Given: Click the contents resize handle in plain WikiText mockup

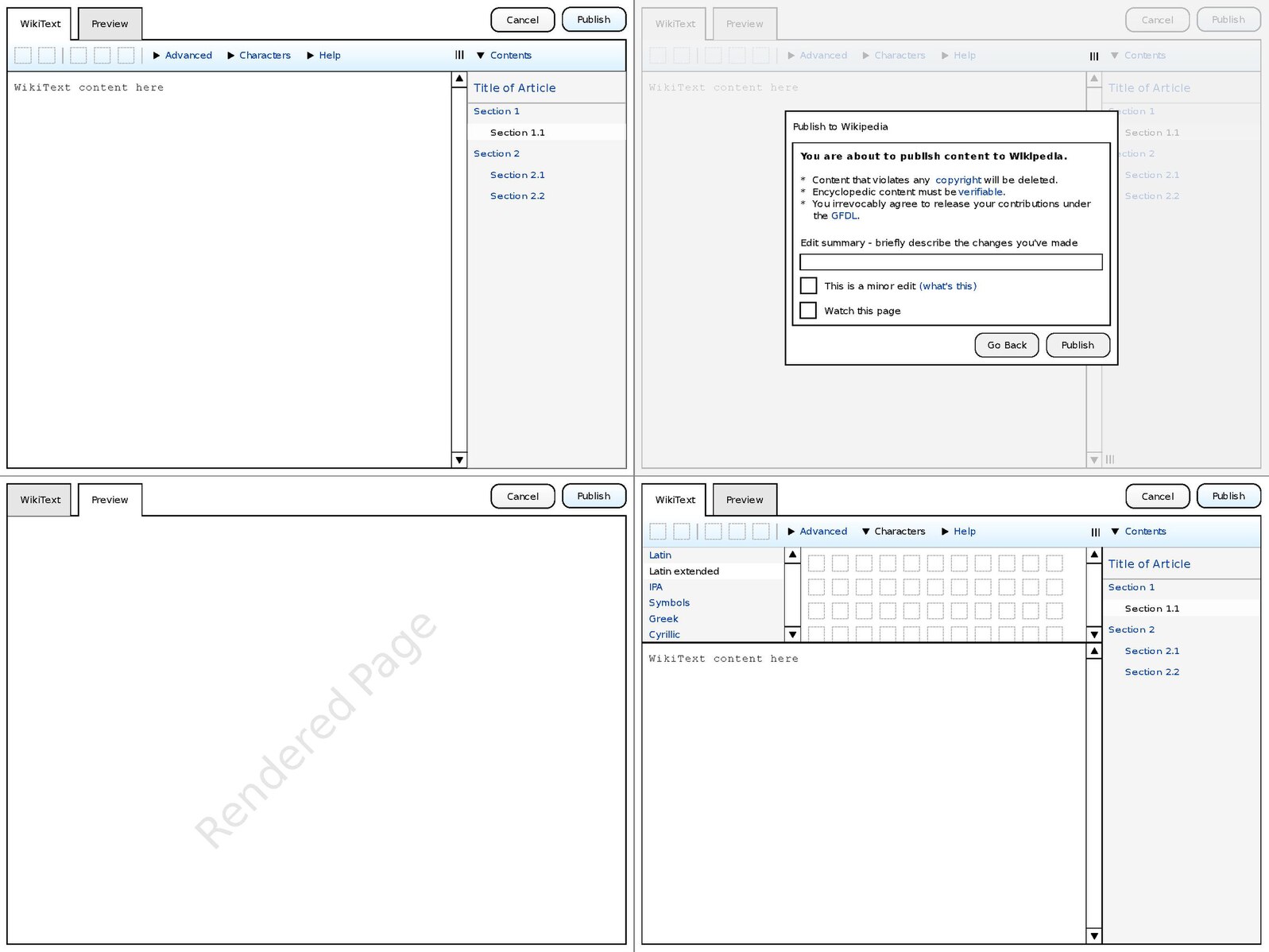Looking at the screenshot, I should coord(459,55).
